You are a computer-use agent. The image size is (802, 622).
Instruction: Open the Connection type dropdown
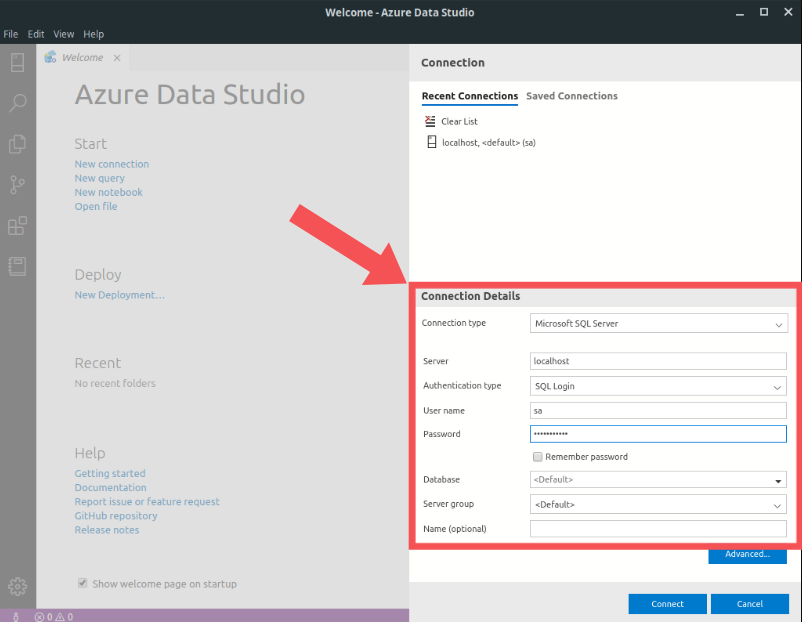coord(659,323)
